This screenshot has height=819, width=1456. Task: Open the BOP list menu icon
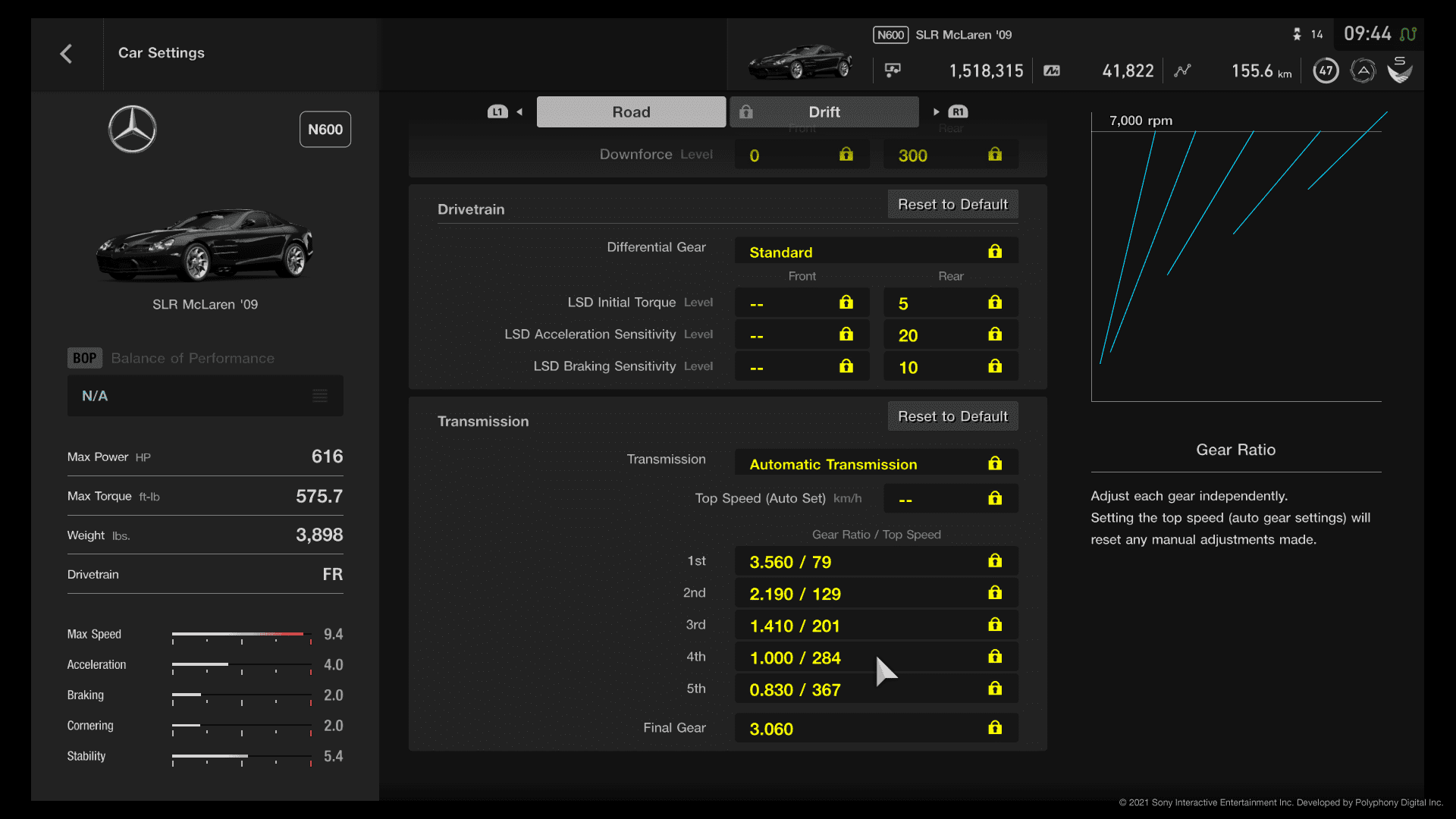[x=320, y=396]
